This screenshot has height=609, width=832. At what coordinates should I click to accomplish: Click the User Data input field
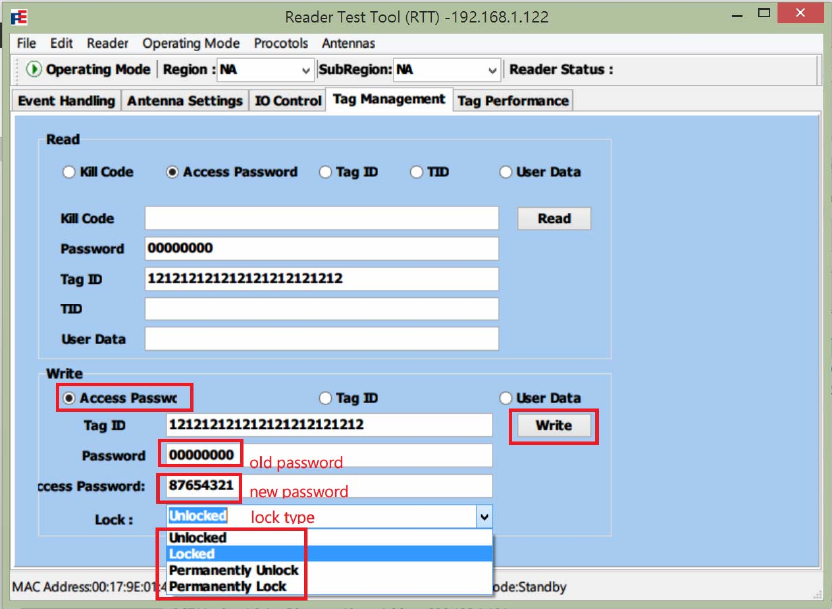point(322,339)
